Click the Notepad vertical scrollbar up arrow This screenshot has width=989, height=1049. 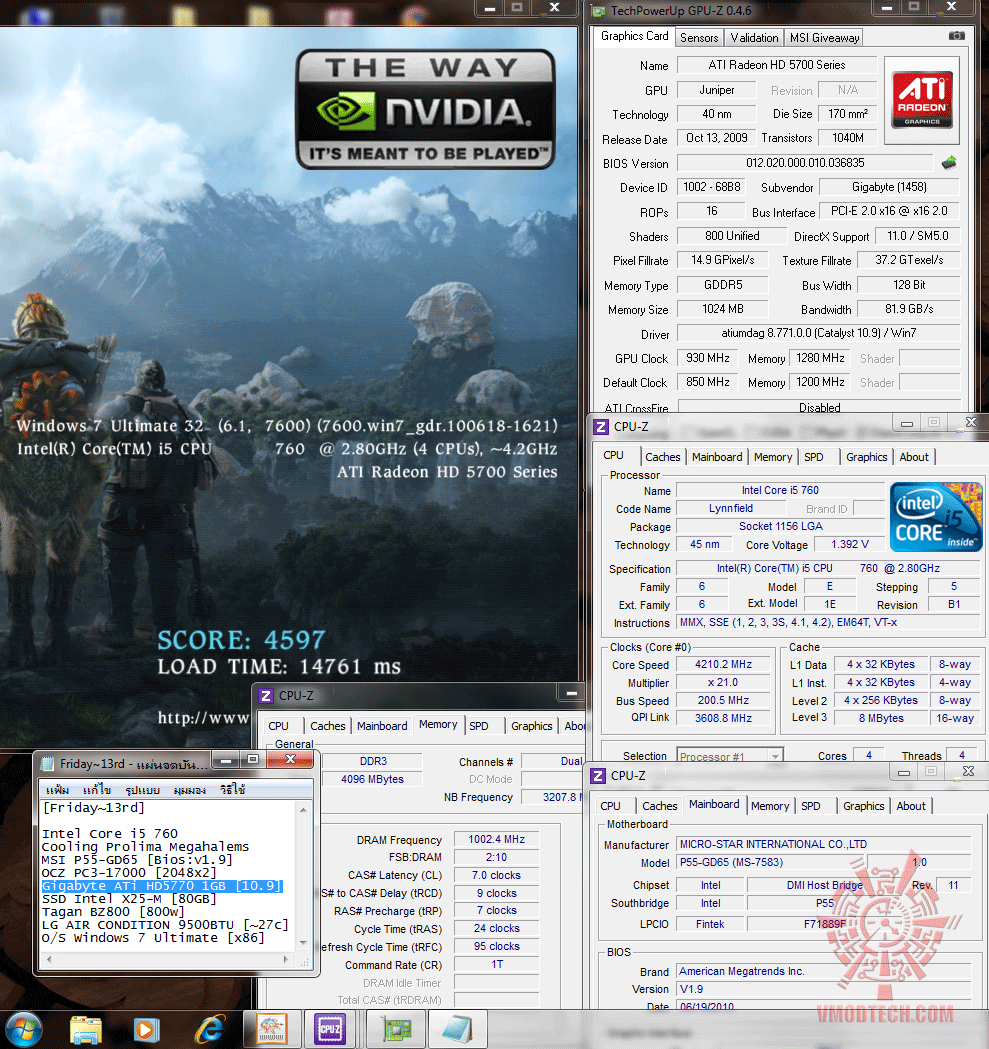coord(303,809)
